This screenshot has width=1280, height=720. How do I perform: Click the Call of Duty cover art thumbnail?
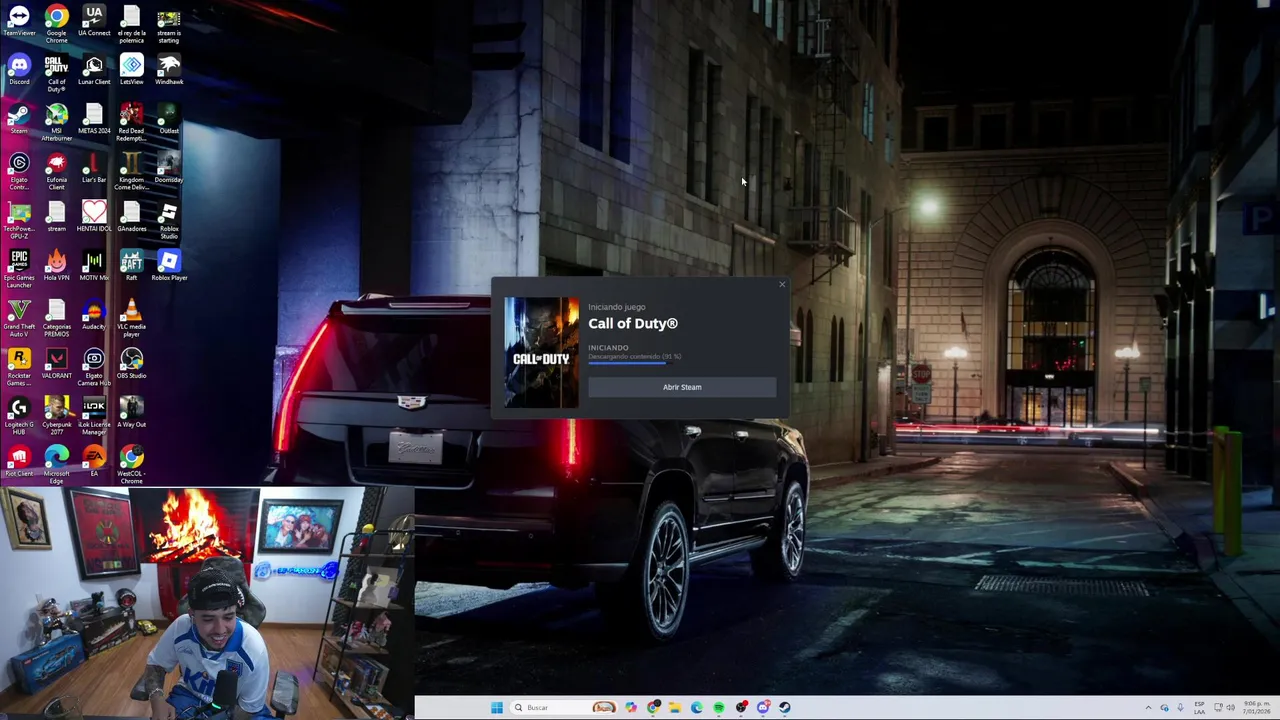coord(541,352)
